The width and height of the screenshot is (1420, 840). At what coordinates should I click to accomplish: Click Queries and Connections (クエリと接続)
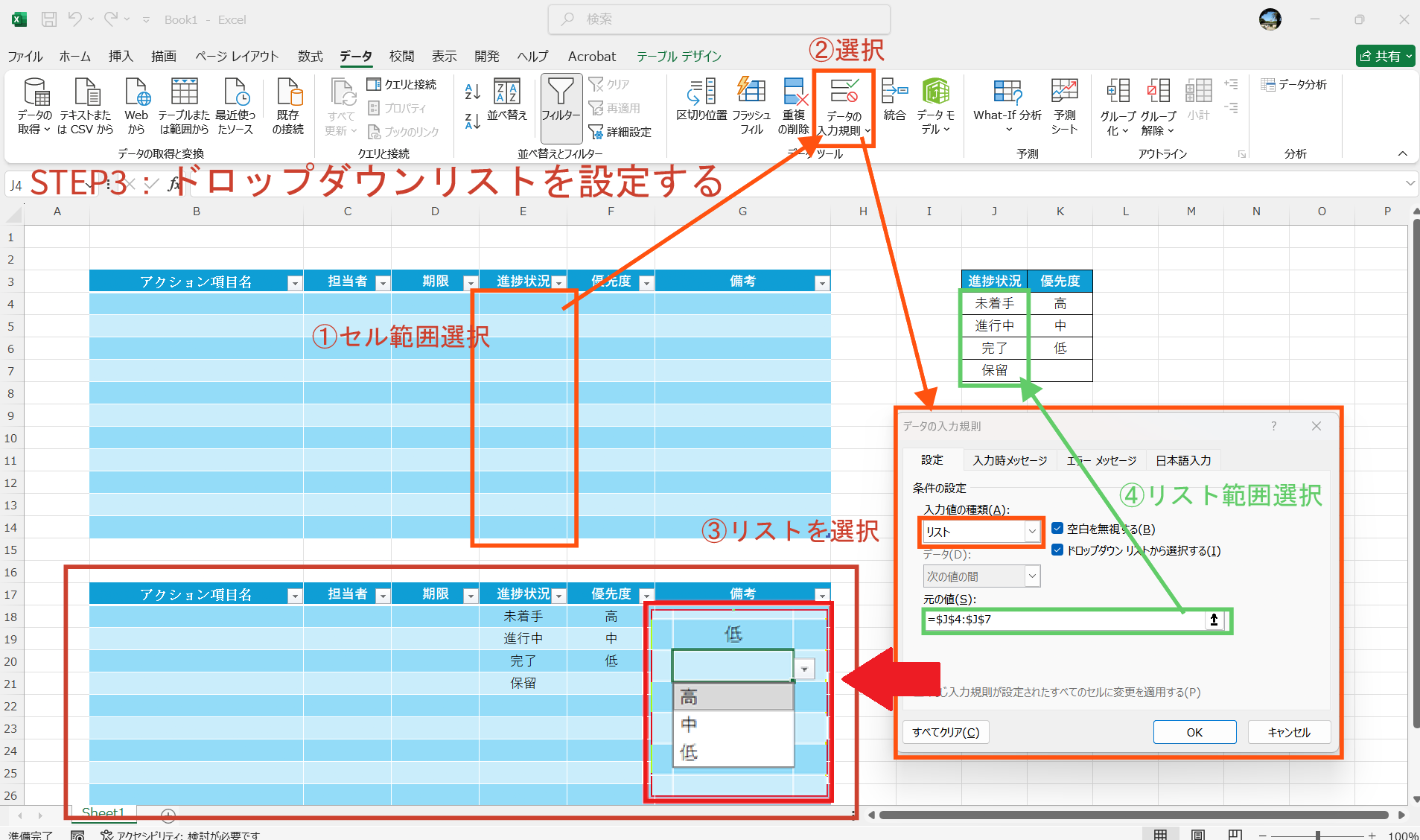click(x=402, y=84)
